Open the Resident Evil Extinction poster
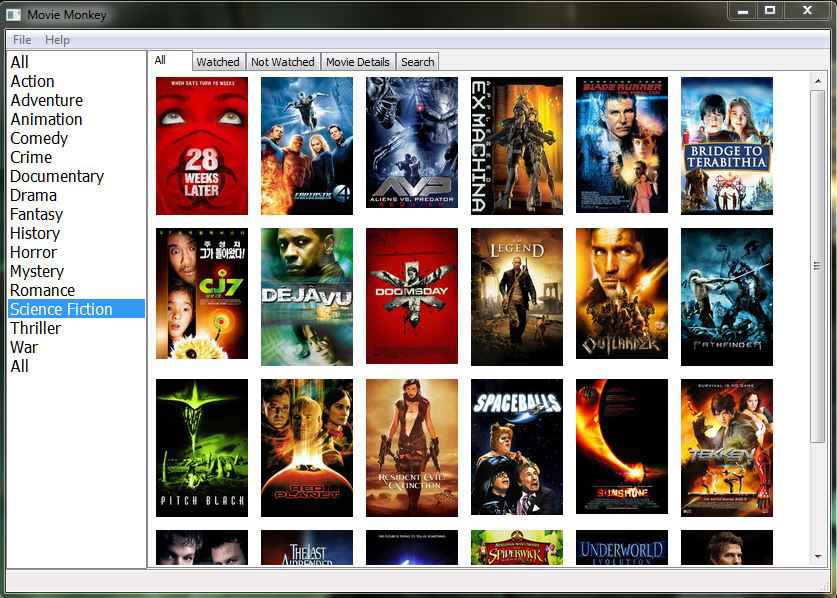837x598 pixels. [412, 448]
